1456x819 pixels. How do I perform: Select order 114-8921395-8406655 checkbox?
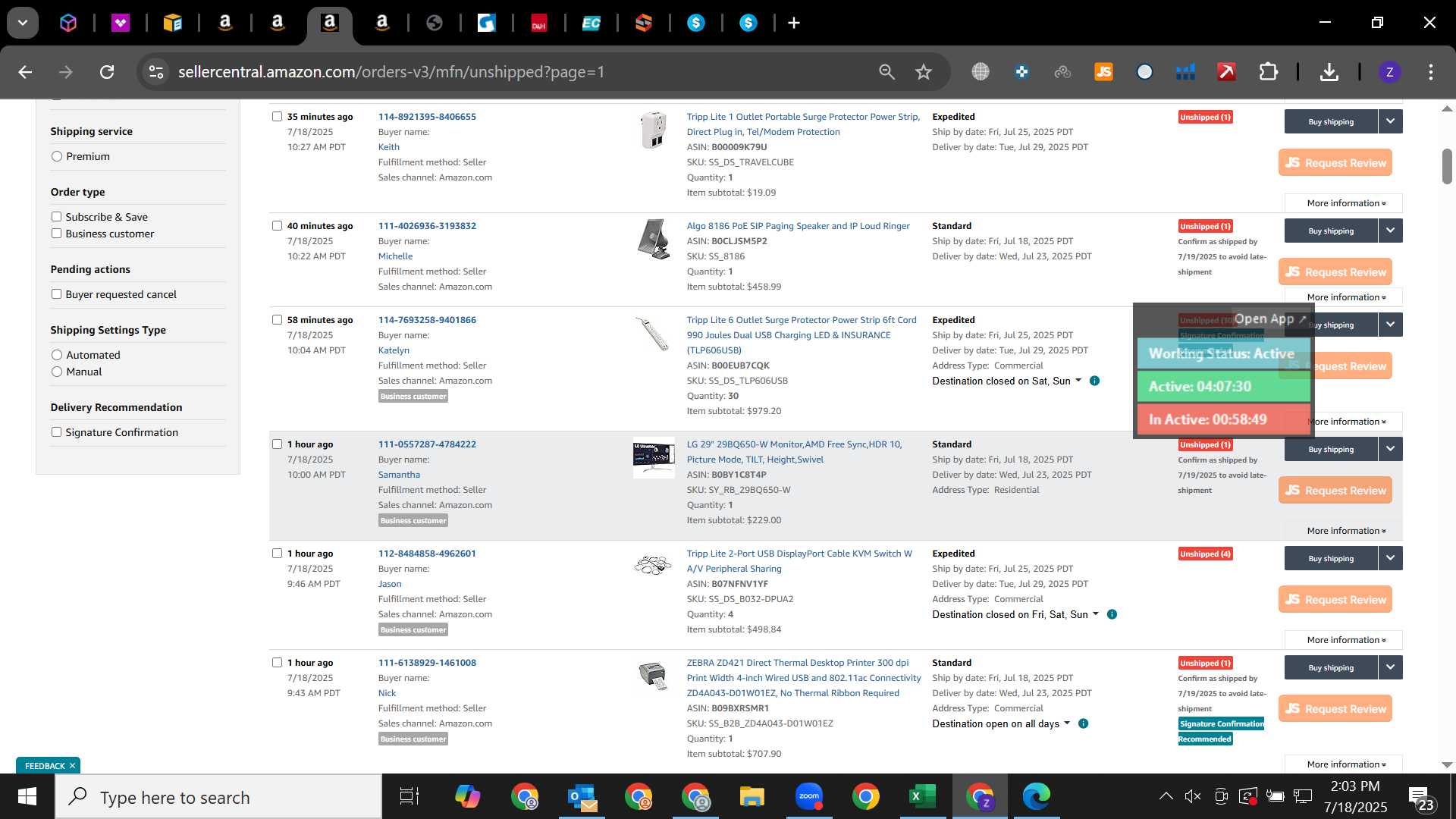(x=277, y=117)
